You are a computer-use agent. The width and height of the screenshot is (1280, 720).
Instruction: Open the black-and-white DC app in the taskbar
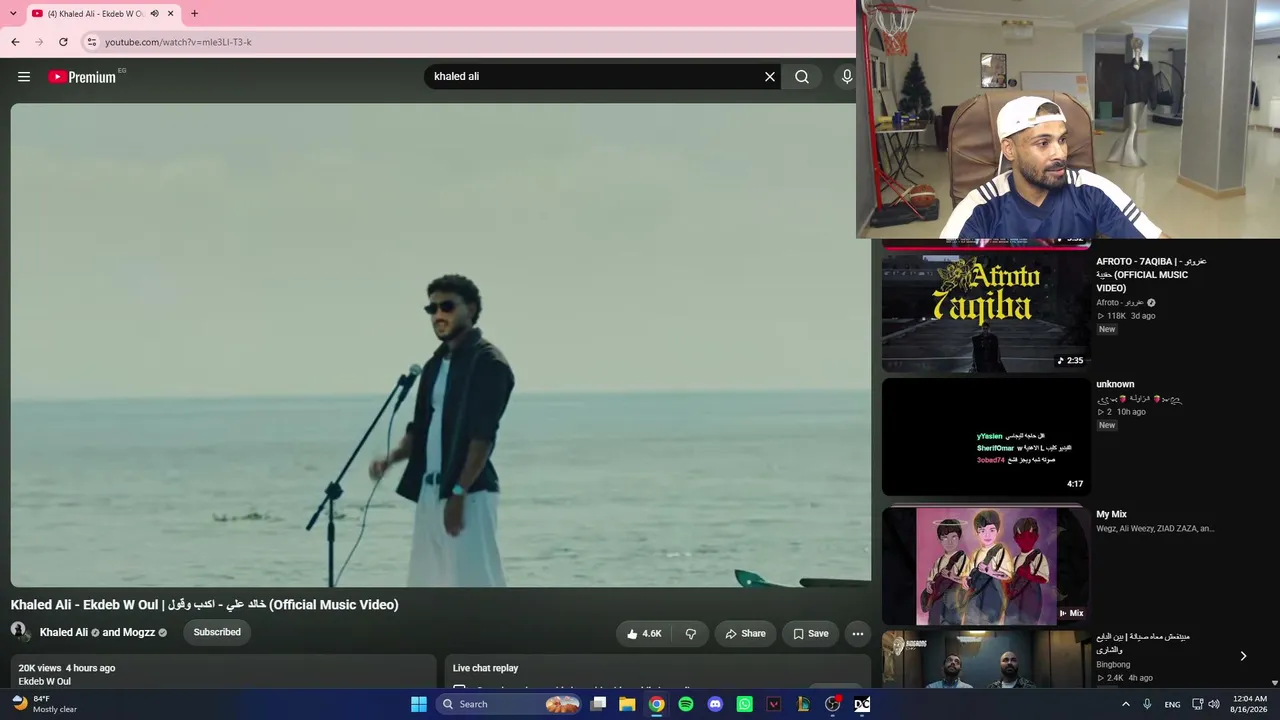coord(862,704)
